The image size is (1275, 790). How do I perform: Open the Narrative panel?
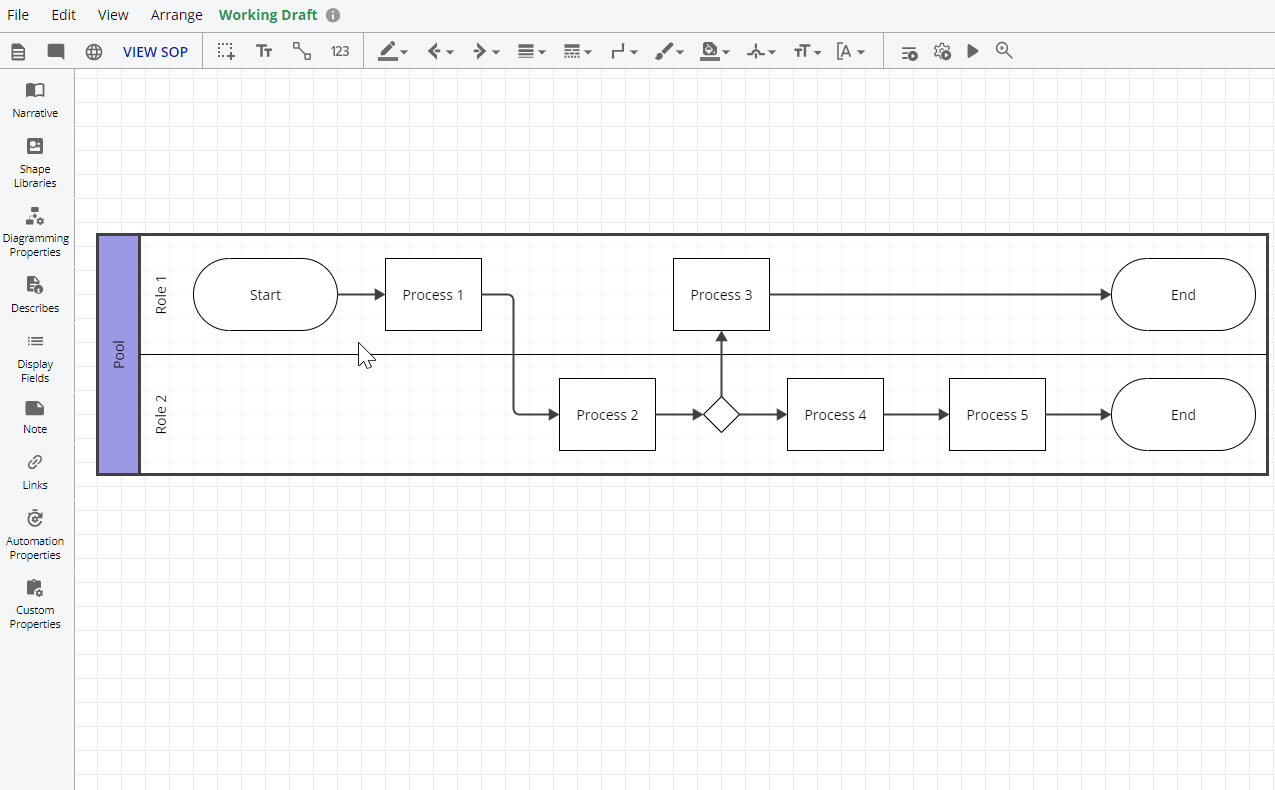coord(35,99)
